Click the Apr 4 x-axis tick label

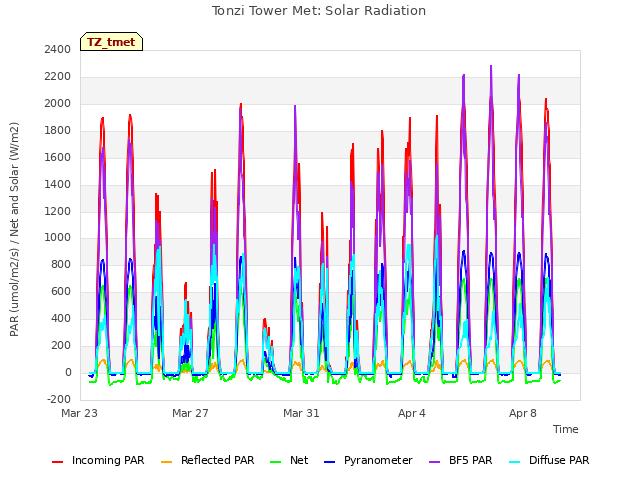412,413
